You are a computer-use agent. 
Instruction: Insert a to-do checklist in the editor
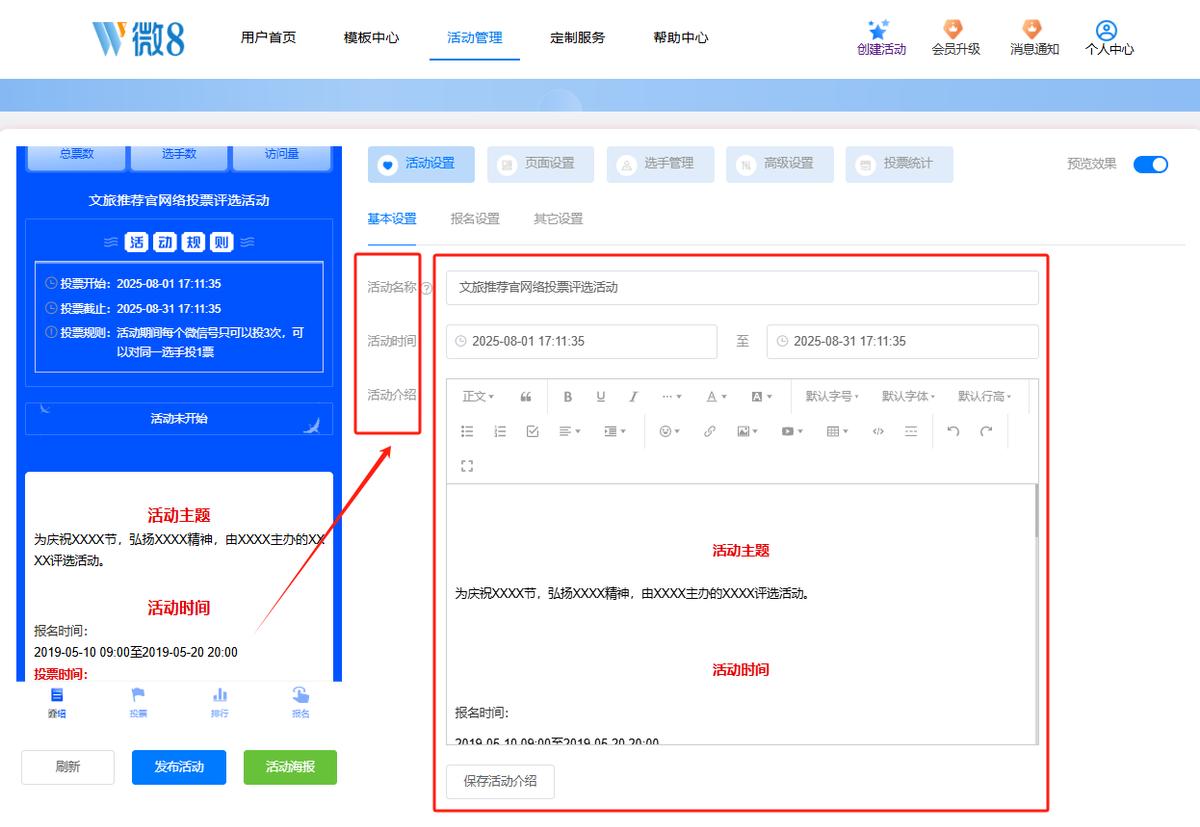tap(532, 431)
